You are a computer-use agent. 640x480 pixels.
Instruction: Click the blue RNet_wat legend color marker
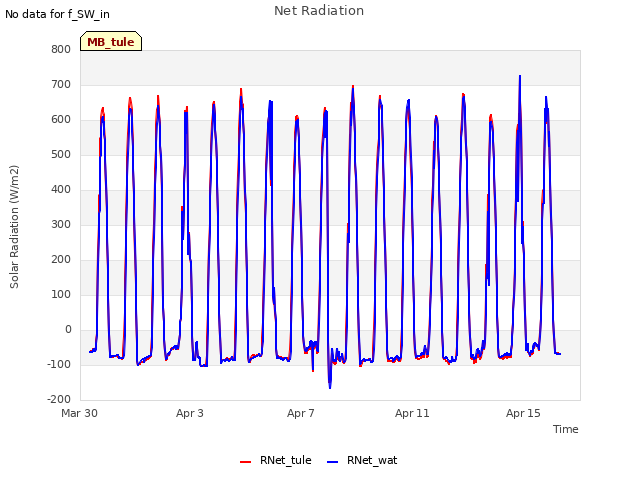[332, 462]
